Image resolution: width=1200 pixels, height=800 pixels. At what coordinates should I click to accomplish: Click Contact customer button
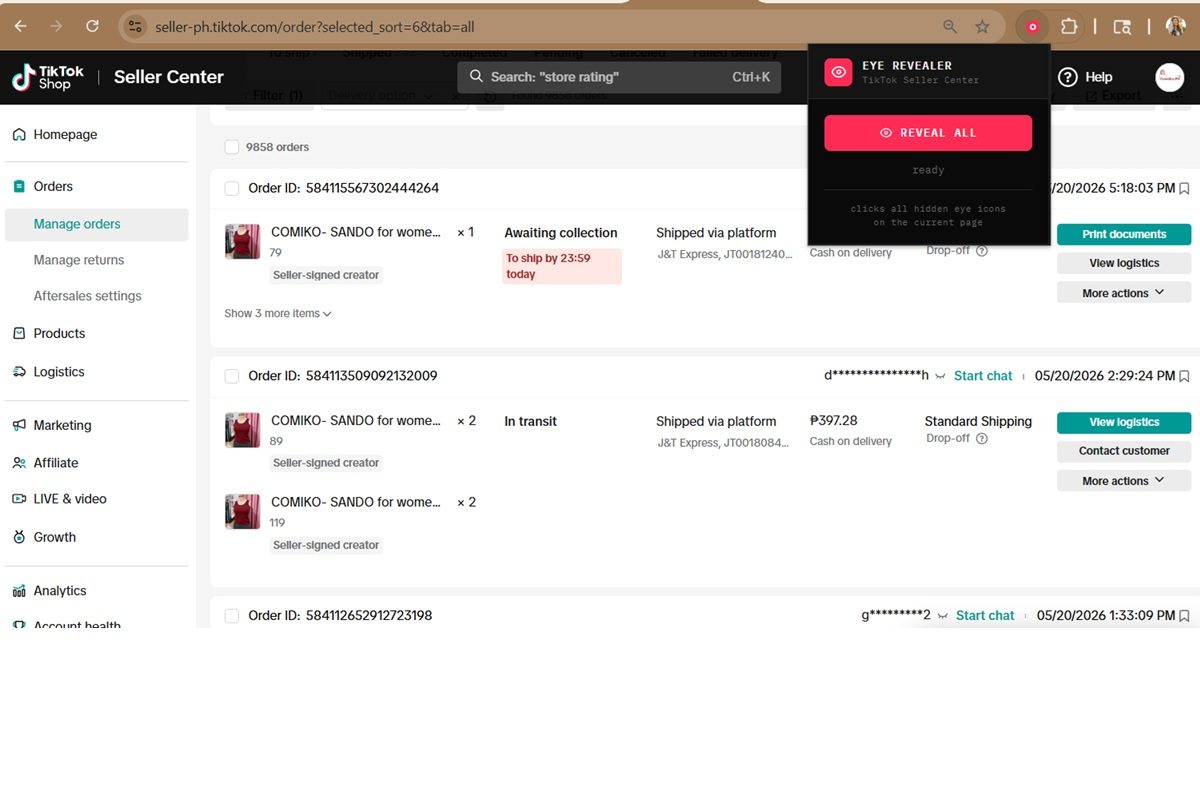pos(1123,451)
